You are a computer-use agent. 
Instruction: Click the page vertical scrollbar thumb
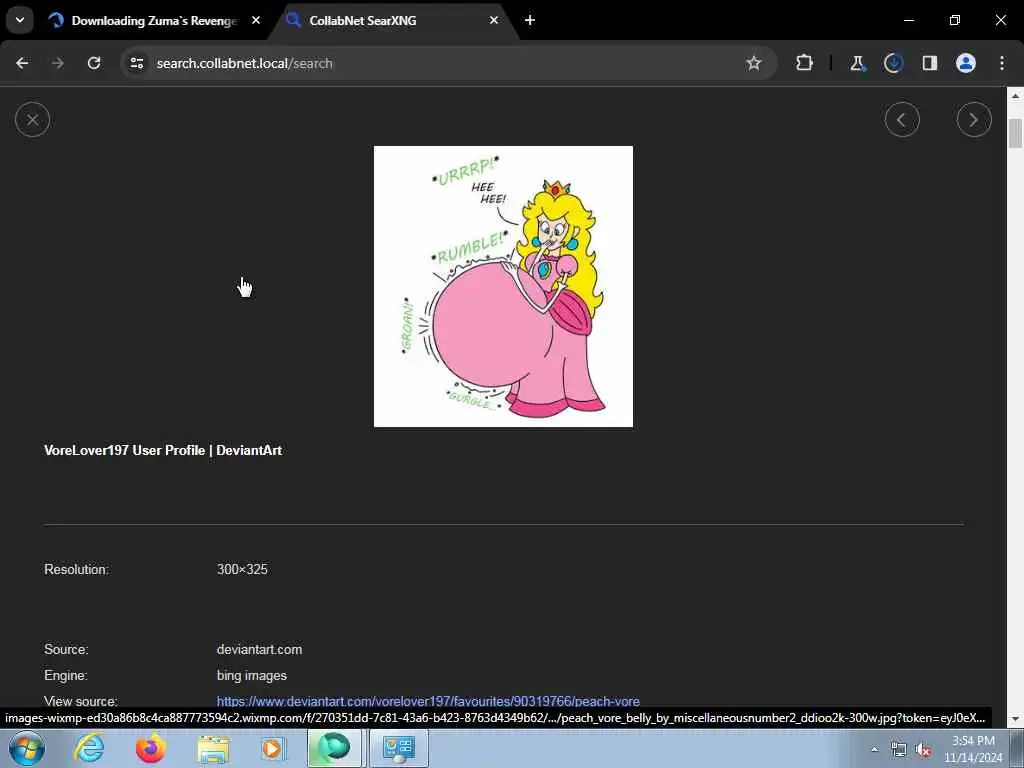coord(1015,133)
